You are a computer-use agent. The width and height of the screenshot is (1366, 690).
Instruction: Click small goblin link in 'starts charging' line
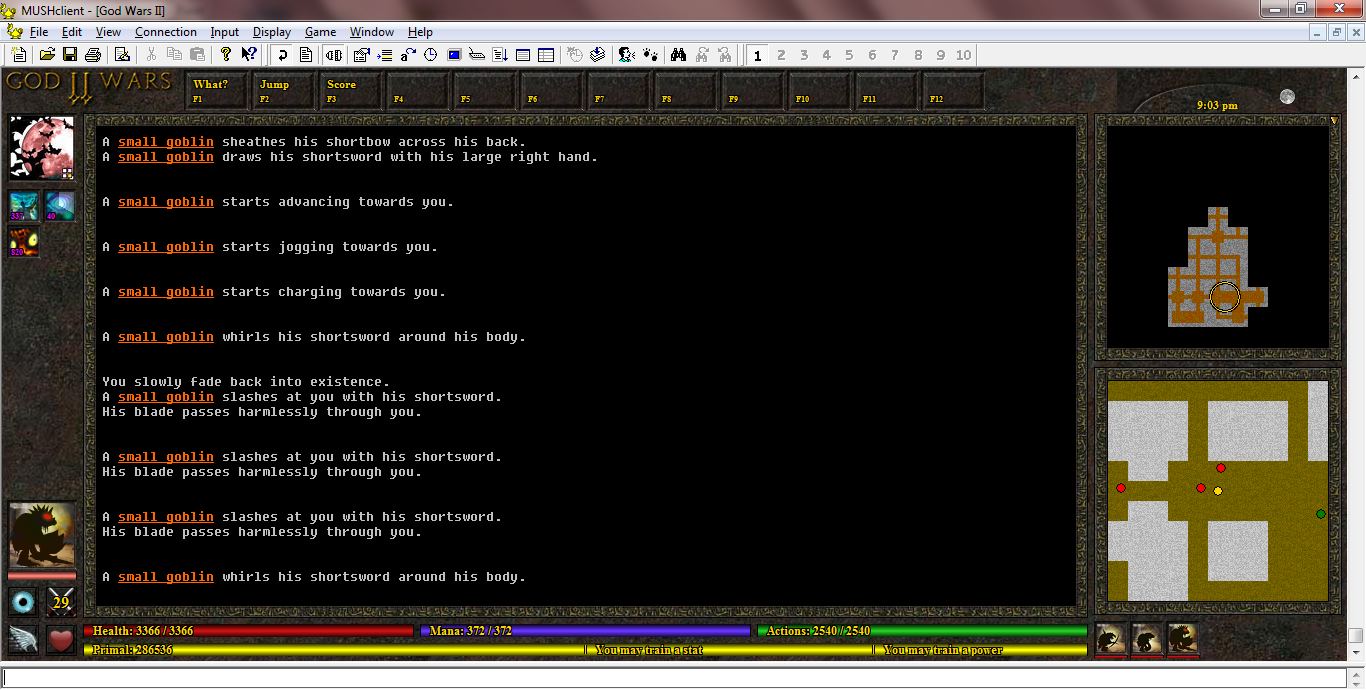(x=166, y=292)
